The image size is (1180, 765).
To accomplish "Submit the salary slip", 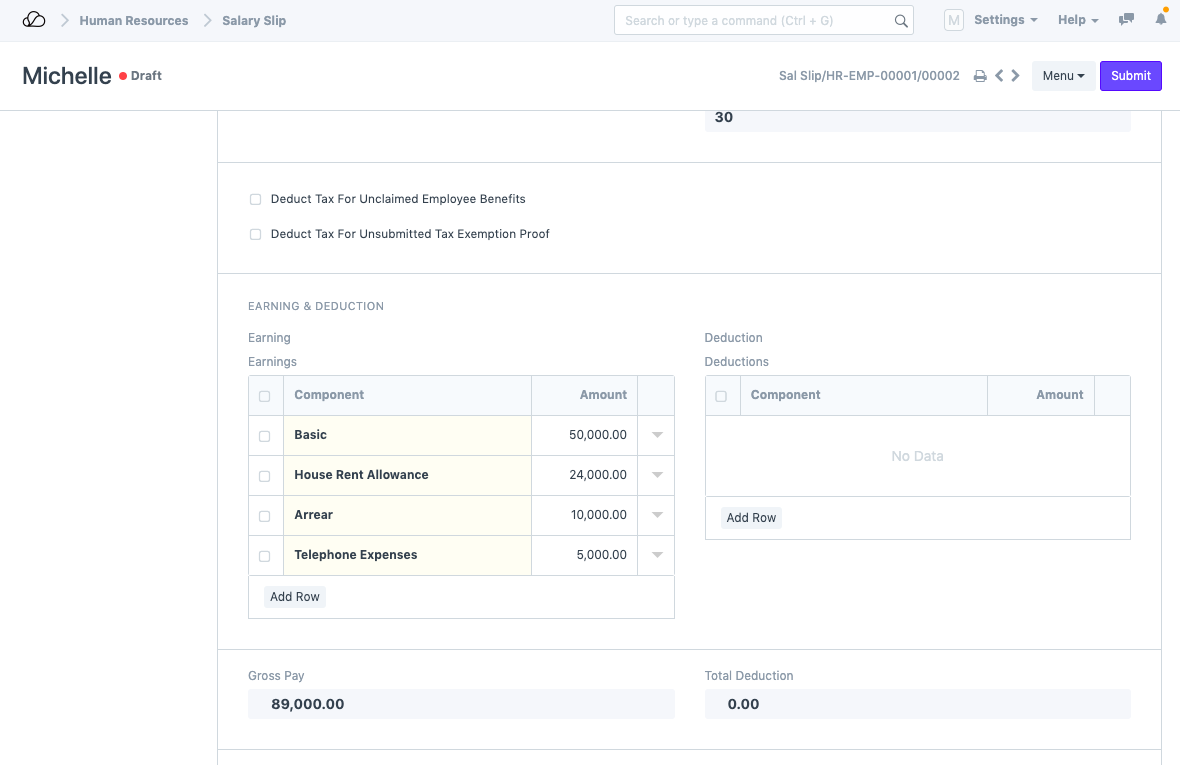I will [1130, 76].
